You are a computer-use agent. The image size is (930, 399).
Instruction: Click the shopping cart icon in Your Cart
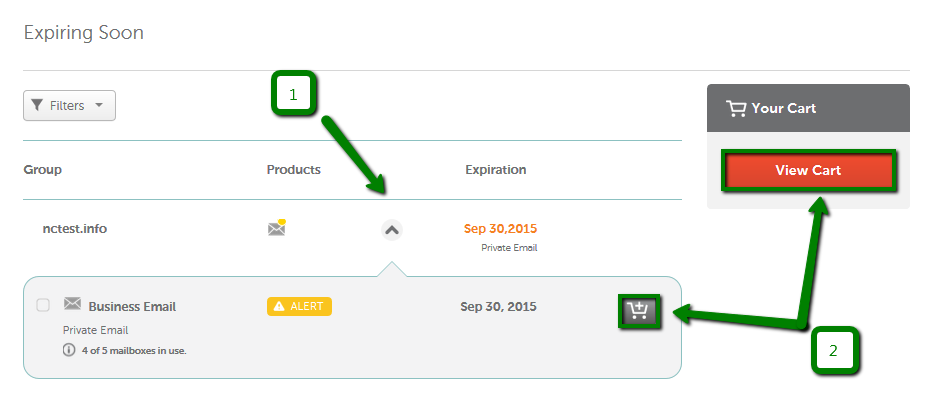coord(736,108)
